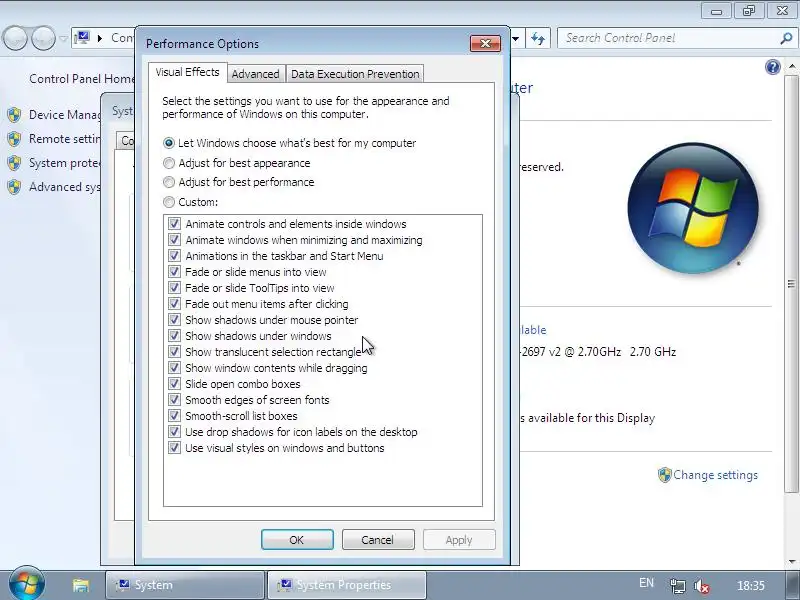800x600 pixels.
Task: Toggle Smooth edges of screen fonts
Action: click(174, 399)
